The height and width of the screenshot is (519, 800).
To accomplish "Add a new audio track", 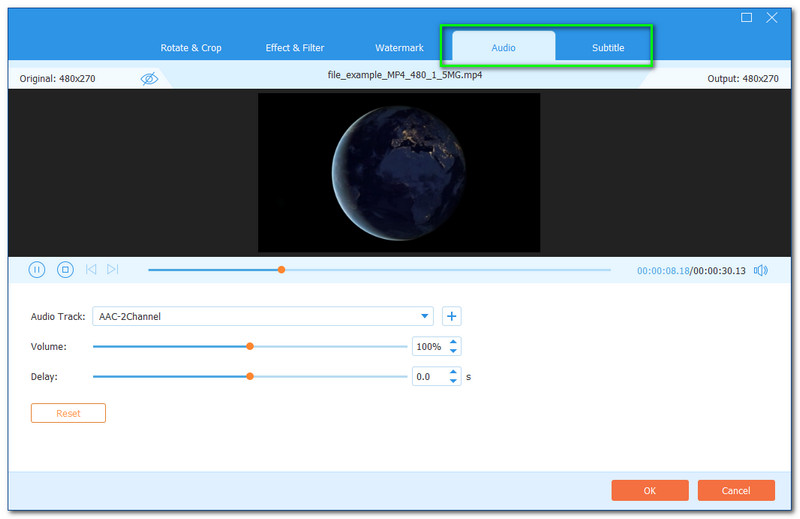I will pyautogui.click(x=452, y=316).
